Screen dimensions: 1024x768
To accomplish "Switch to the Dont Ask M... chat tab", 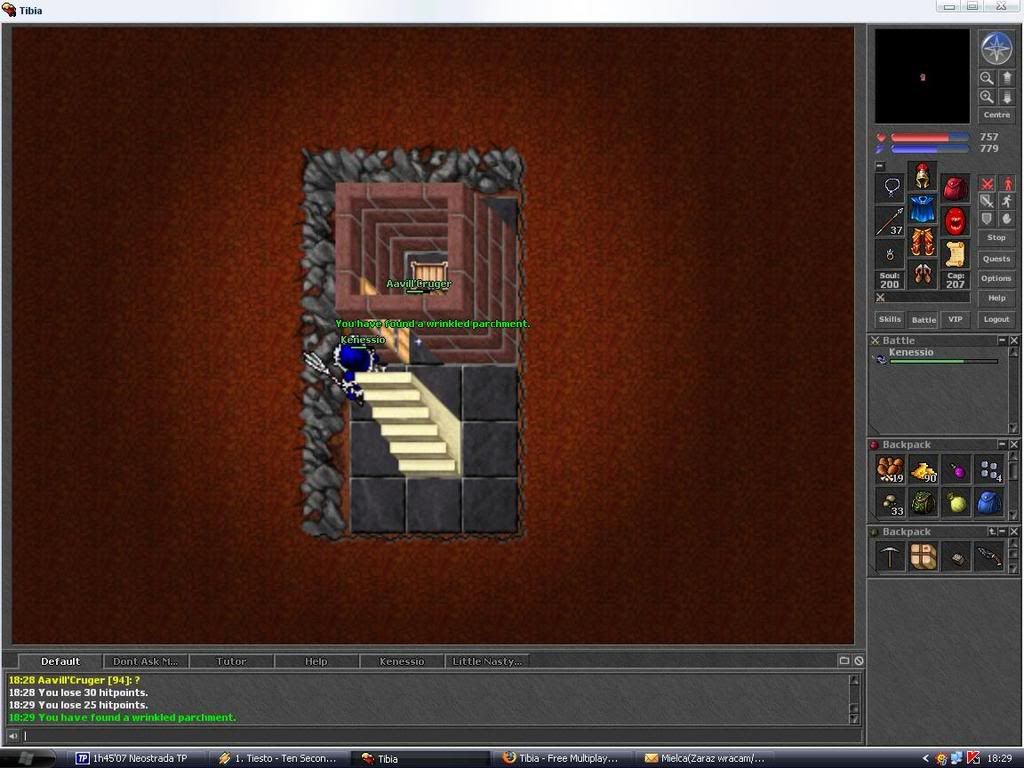I will pyautogui.click(x=146, y=661).
